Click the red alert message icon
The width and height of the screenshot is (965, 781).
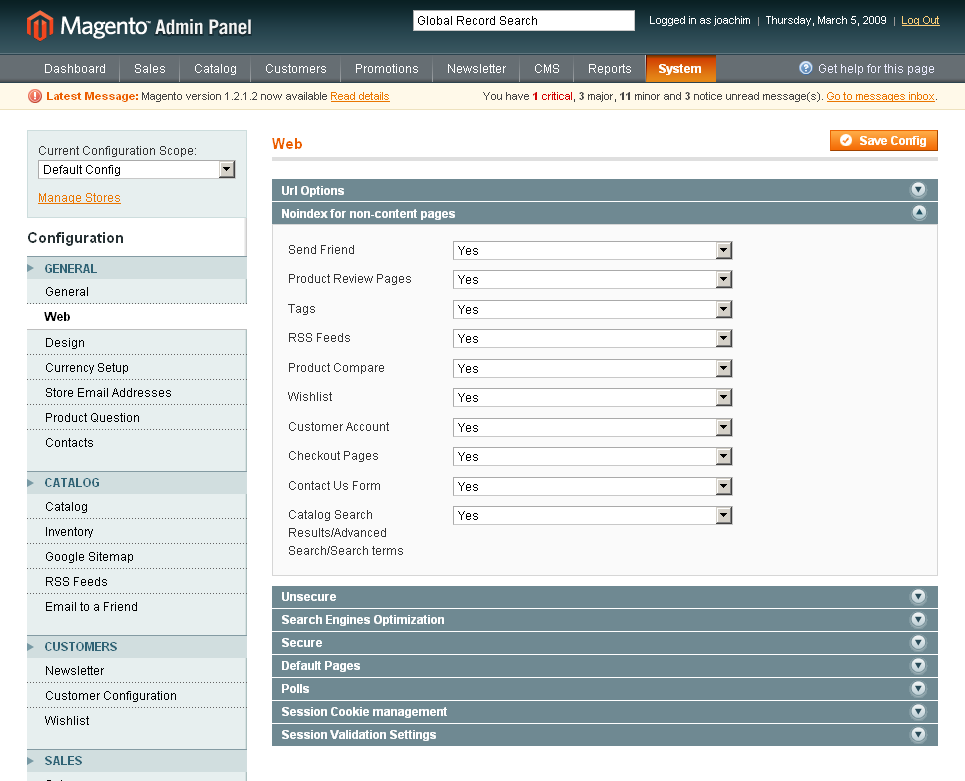(35, 96)
